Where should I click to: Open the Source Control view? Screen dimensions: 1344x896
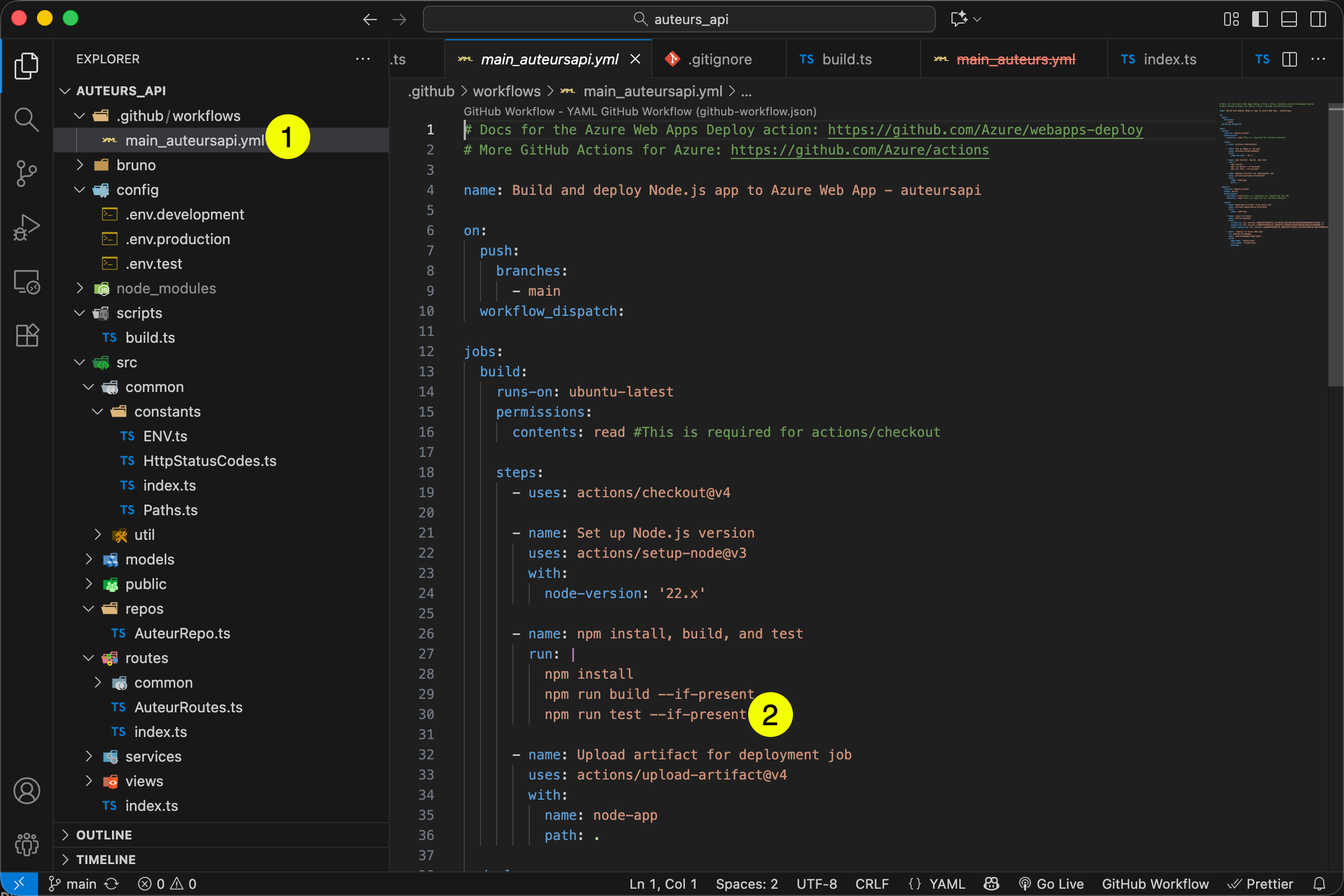[26, 173]
